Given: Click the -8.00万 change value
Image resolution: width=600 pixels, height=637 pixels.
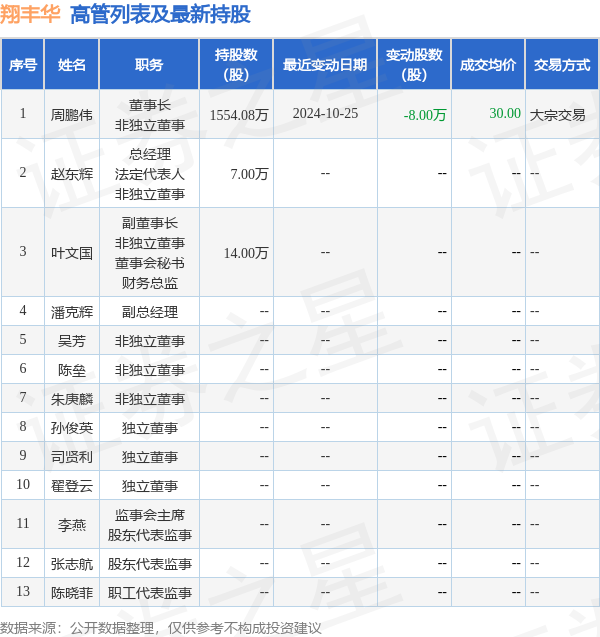Looking at the screenshot, I should [x=425, y=115].
